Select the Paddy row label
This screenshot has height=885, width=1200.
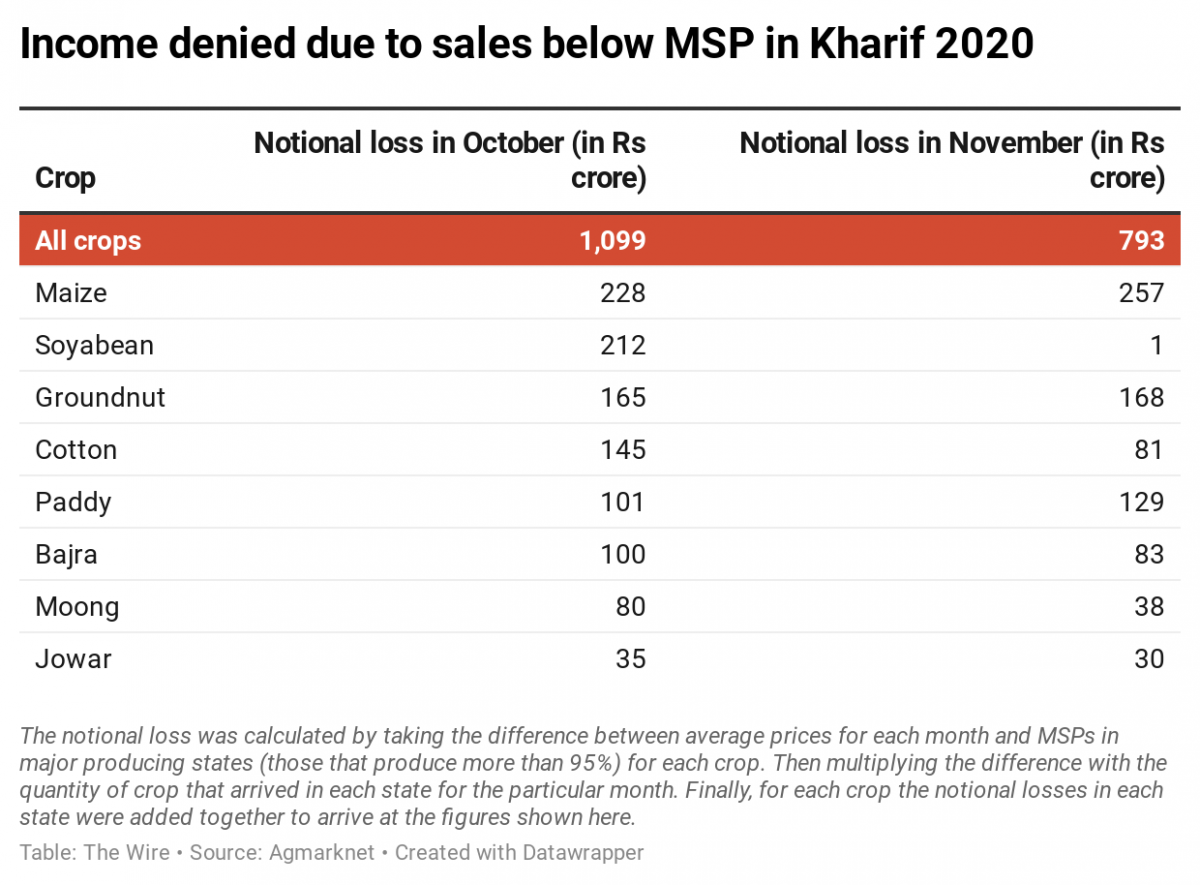tap(73, 502)
